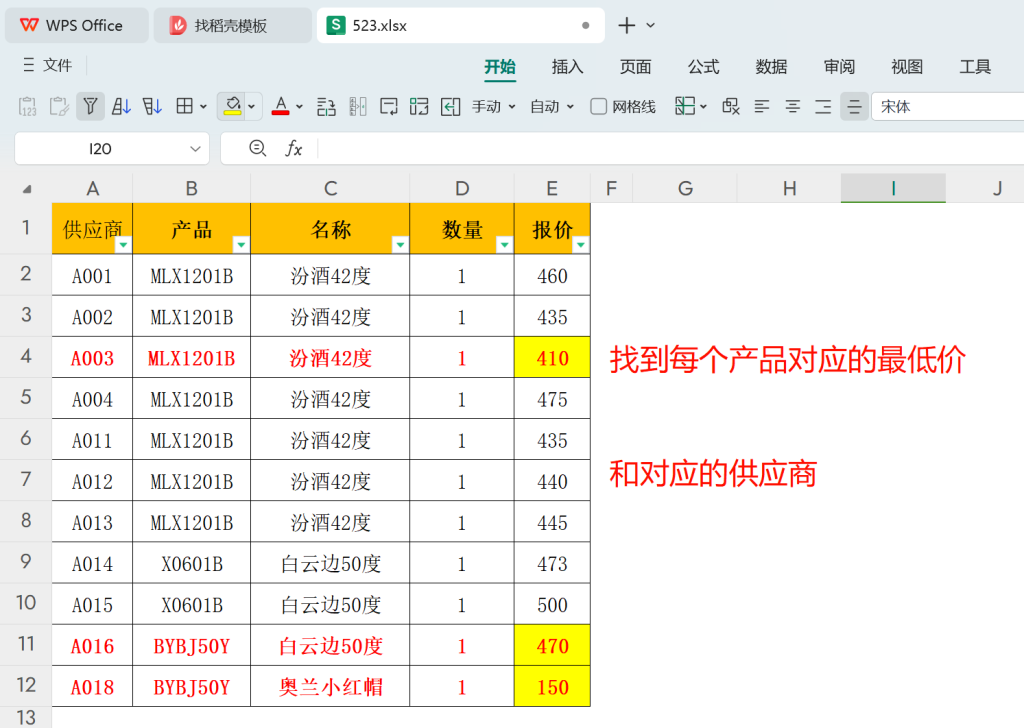Switch to the 插入 ribbon tab
The width and height of the screenshot is (1024, 728).
pyautogui.click(x=567, y=67)
